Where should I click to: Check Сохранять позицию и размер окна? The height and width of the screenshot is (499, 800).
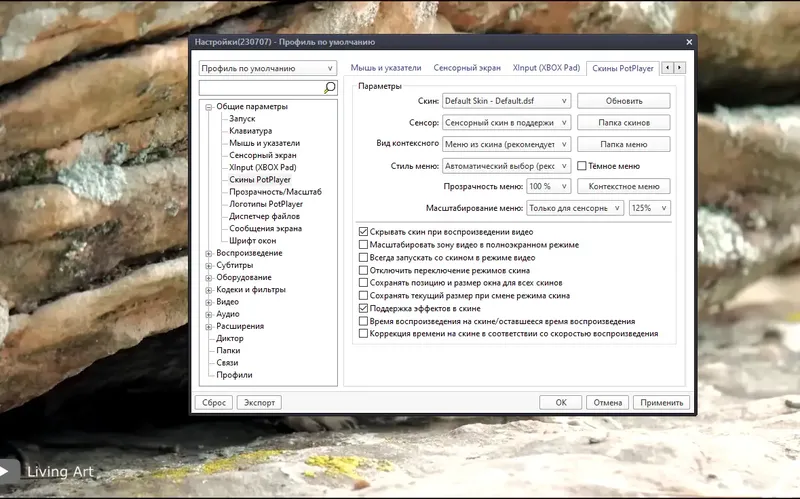coord(363,283)
